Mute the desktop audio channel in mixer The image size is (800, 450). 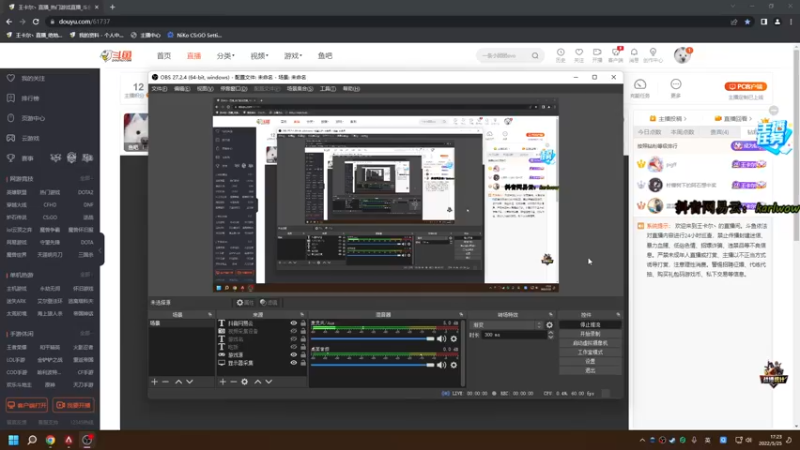tap(441, 365)
